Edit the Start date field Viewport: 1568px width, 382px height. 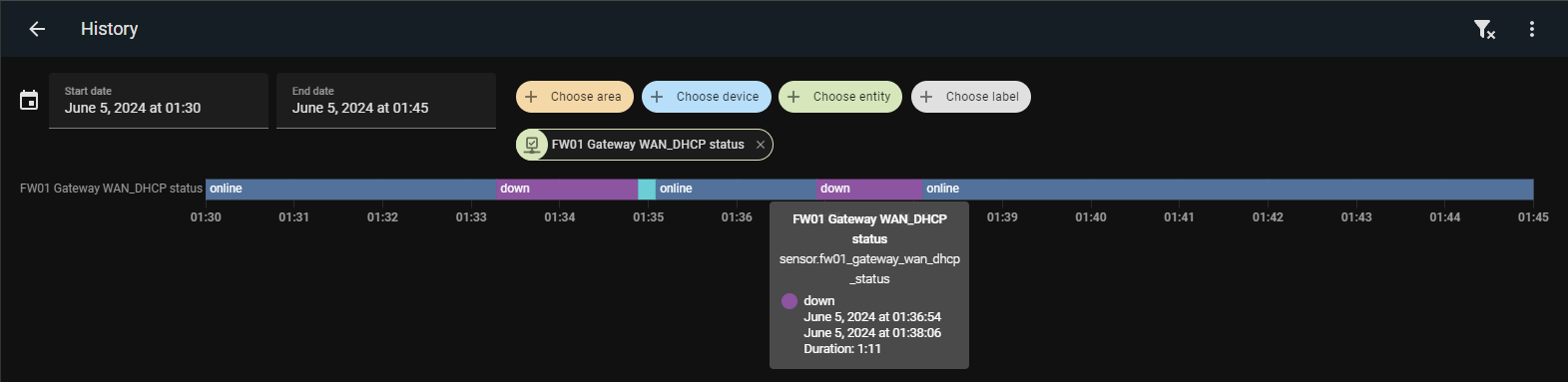[159, 100]
